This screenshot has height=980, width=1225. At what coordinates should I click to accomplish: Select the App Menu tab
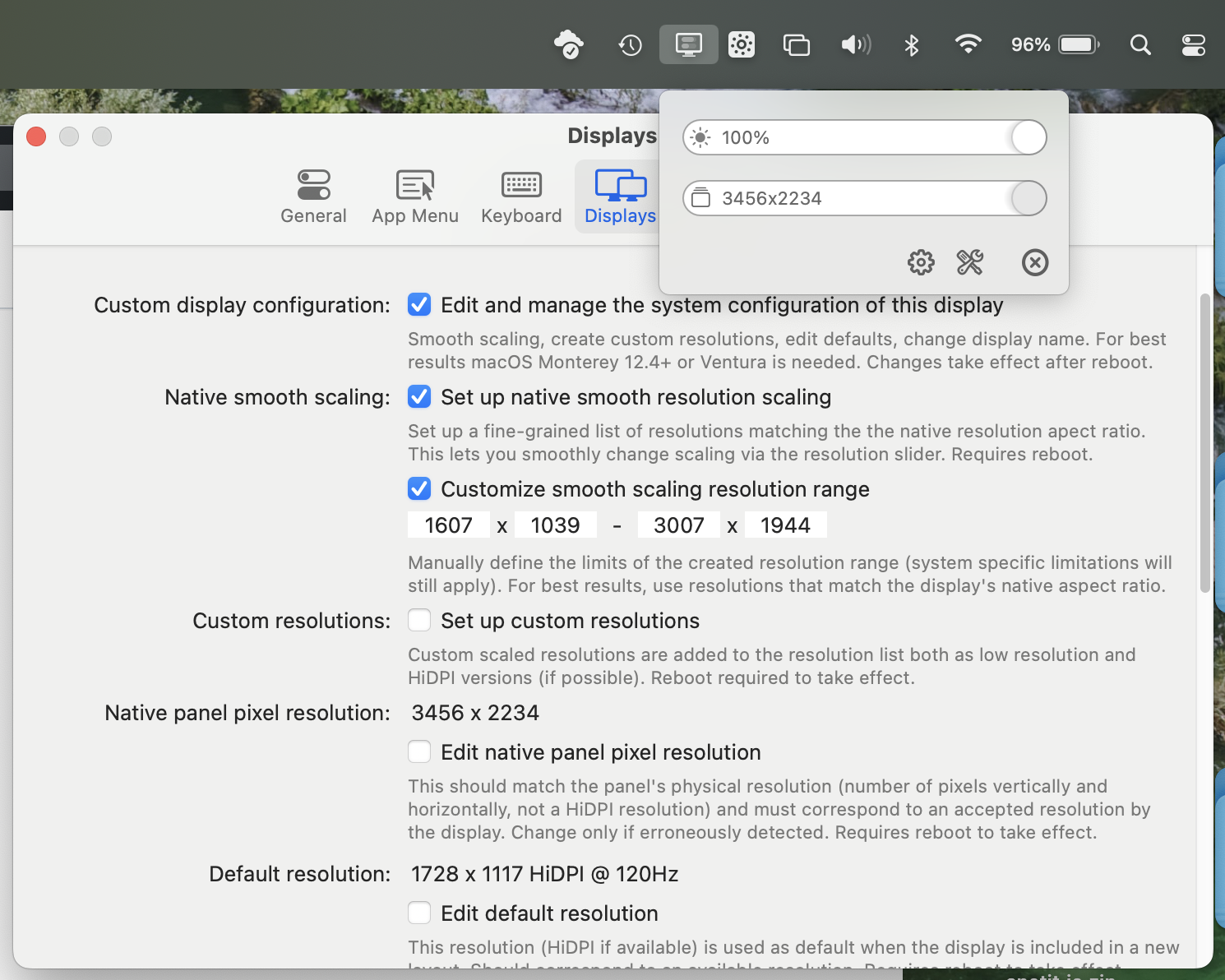pyautogui.click(x=415, y=196)
